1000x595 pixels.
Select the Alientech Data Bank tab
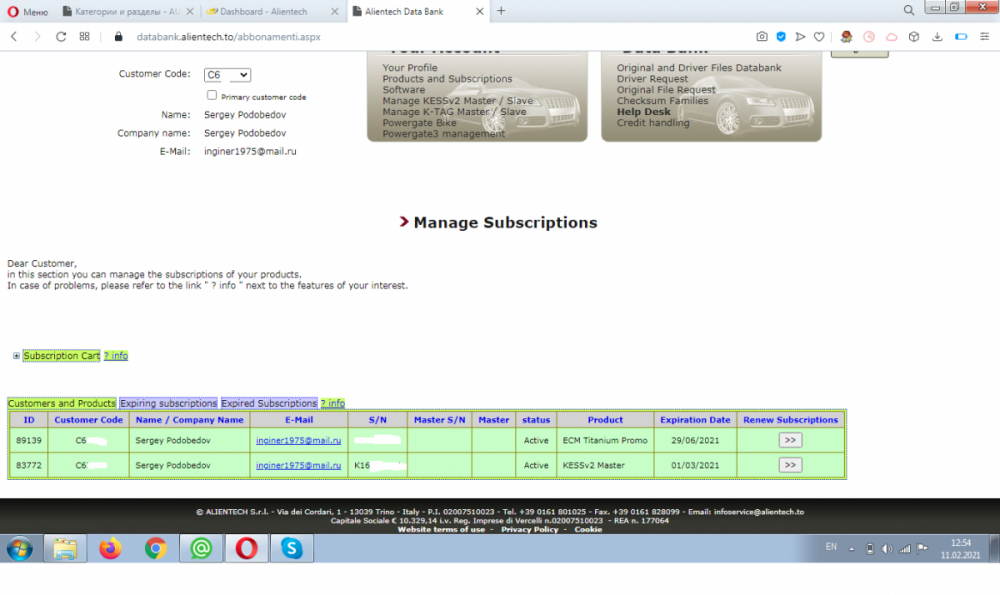pyautogui.click(x=404, y=11)
